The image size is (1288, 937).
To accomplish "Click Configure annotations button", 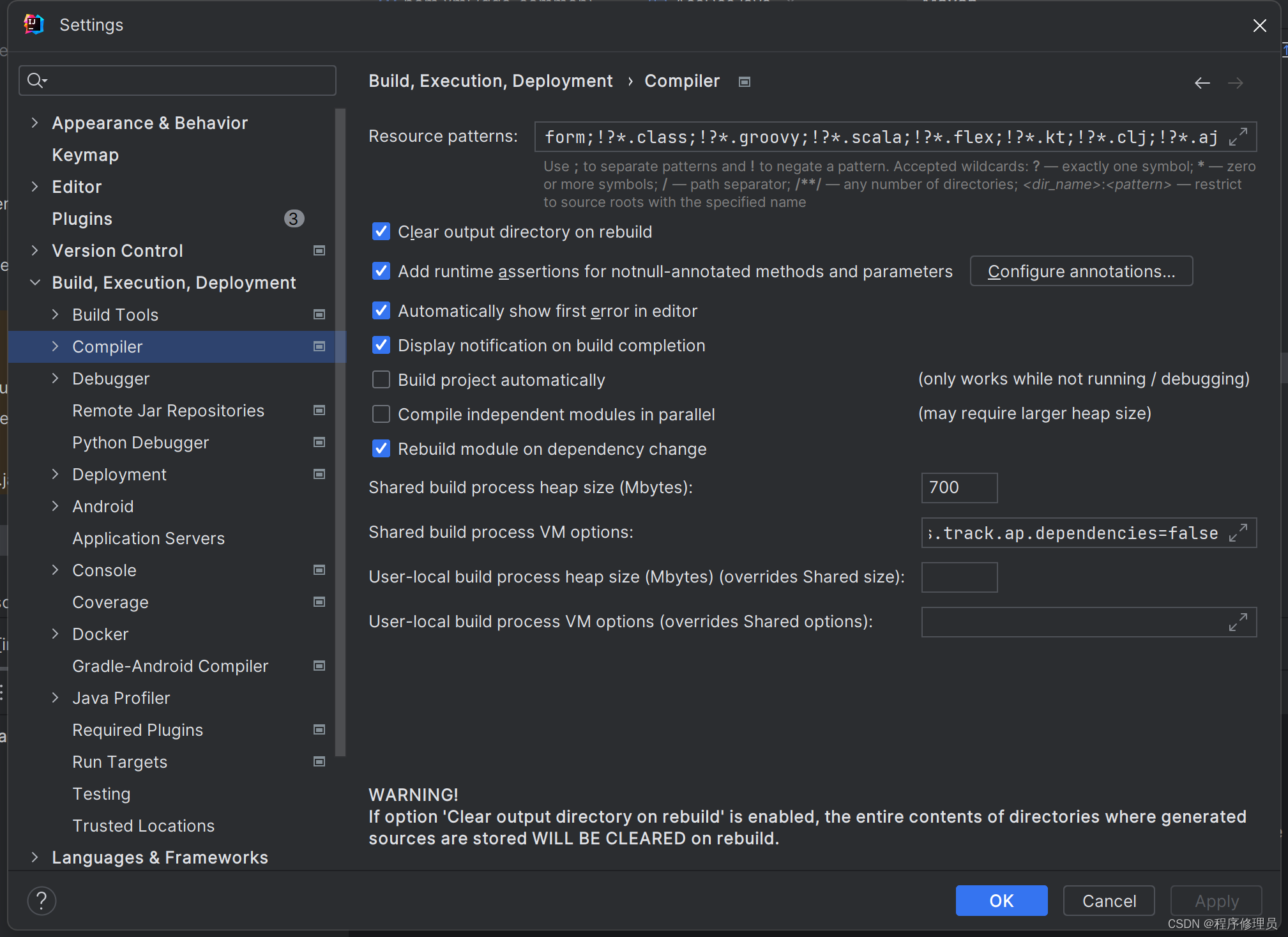I will 1080,271.
